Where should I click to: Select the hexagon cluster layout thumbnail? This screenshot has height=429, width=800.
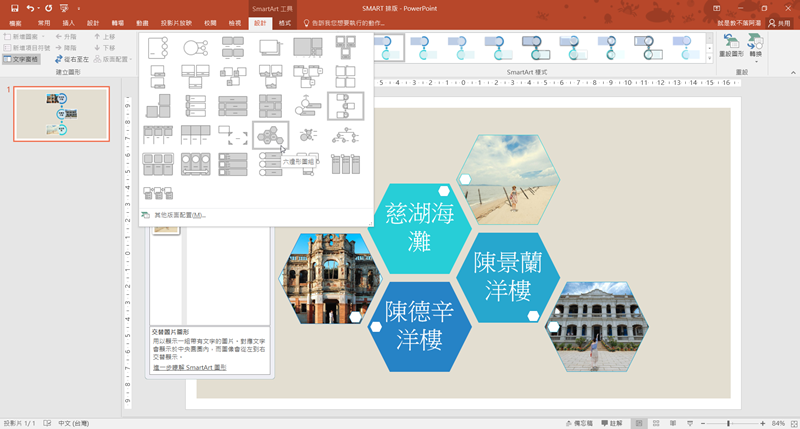point(270,134)
